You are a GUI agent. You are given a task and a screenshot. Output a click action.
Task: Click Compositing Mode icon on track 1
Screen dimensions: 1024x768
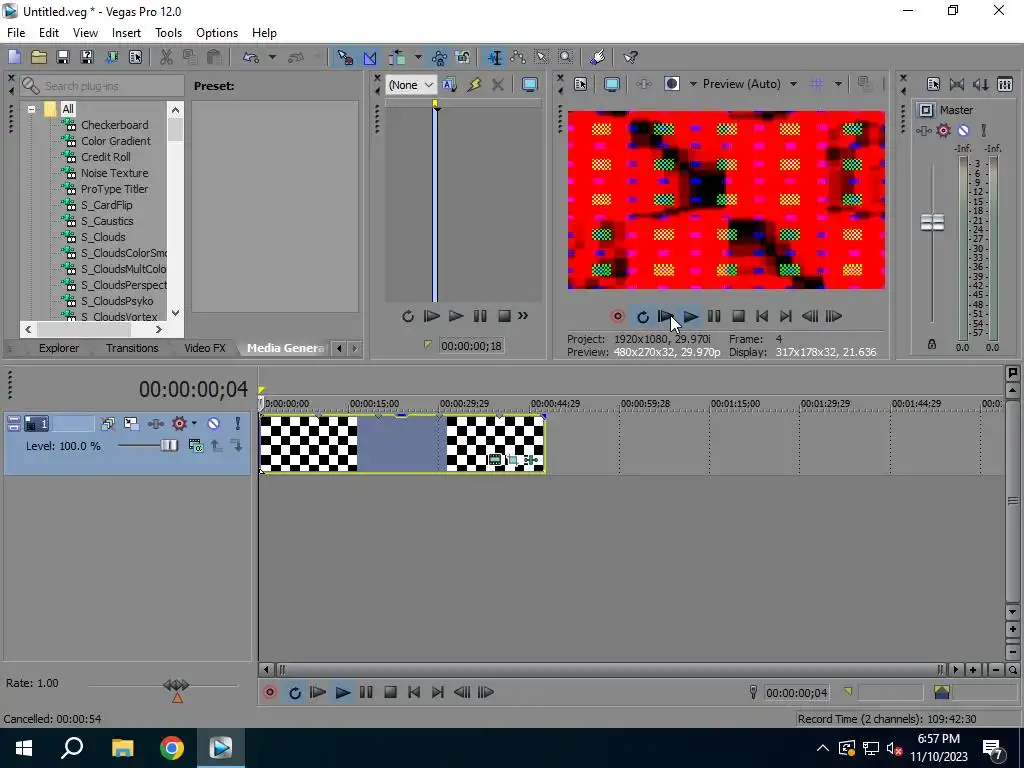(x=195, y=446)
